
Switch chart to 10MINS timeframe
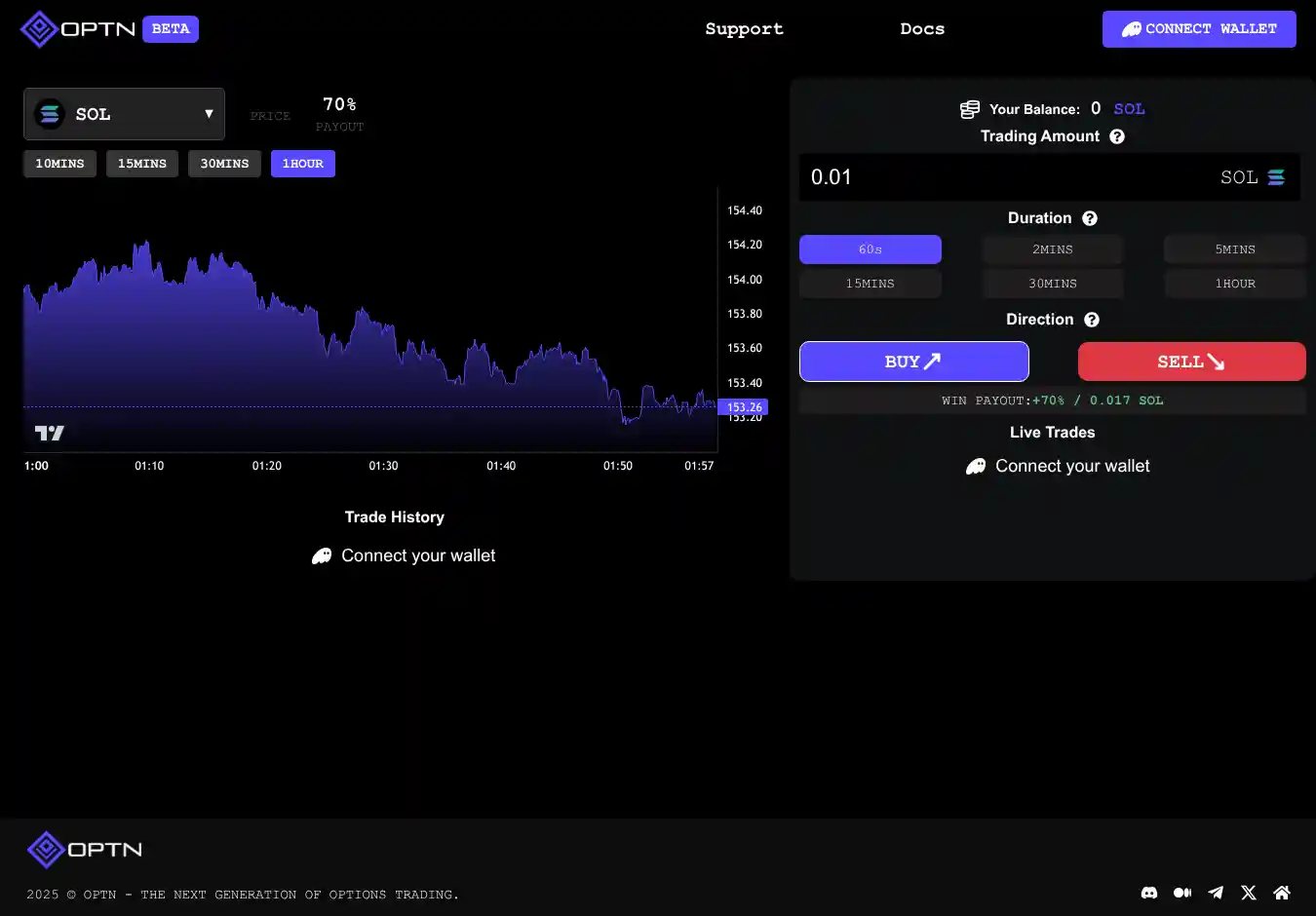[59, 164]
